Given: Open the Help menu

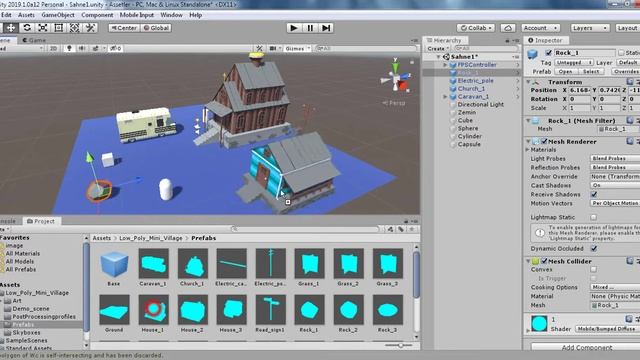Looking at the screenshot, I should pyautogui.click(x=196, y=15).
